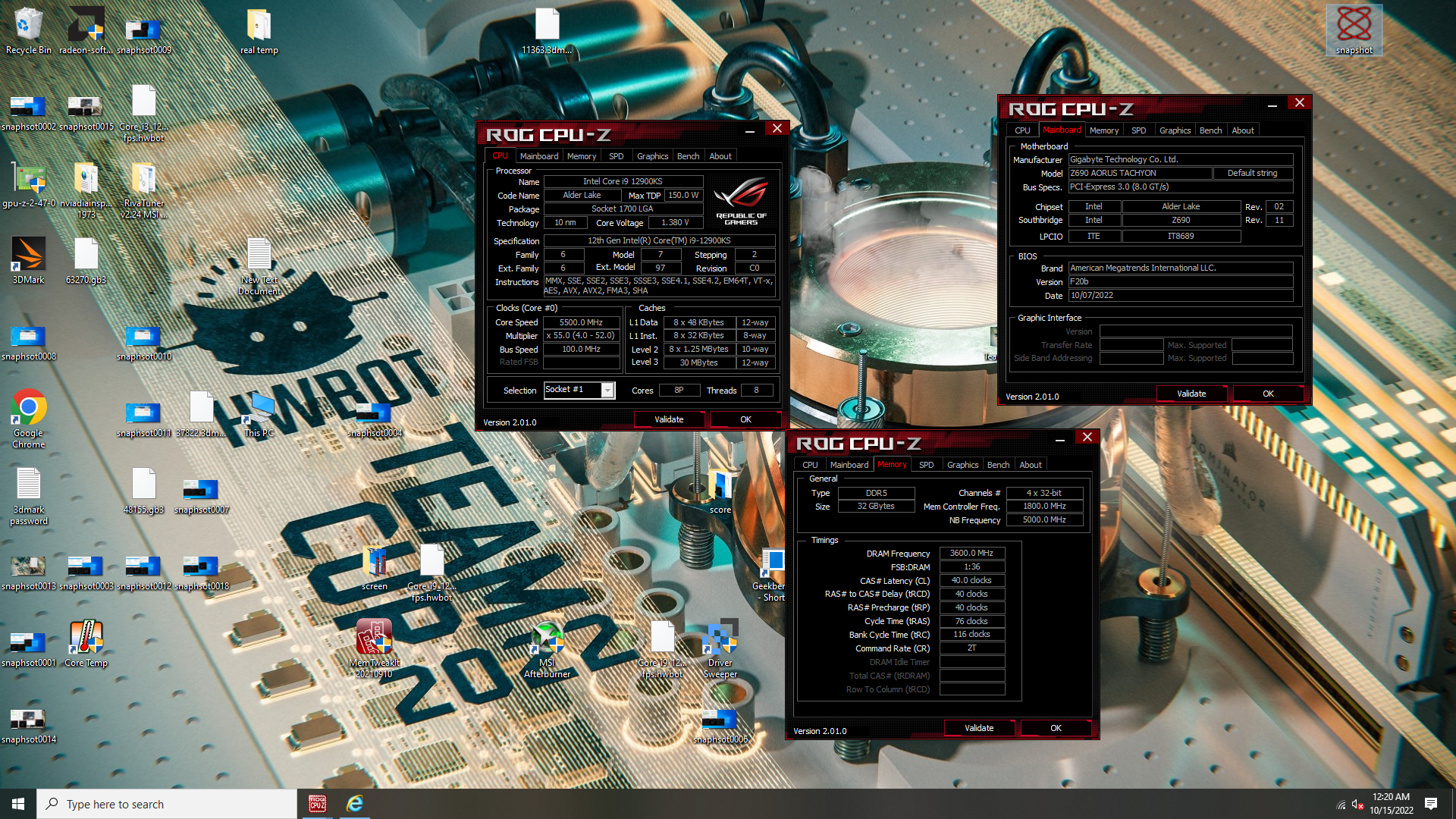Open the score file icon
1456x819 pixels.
point(720,491)
